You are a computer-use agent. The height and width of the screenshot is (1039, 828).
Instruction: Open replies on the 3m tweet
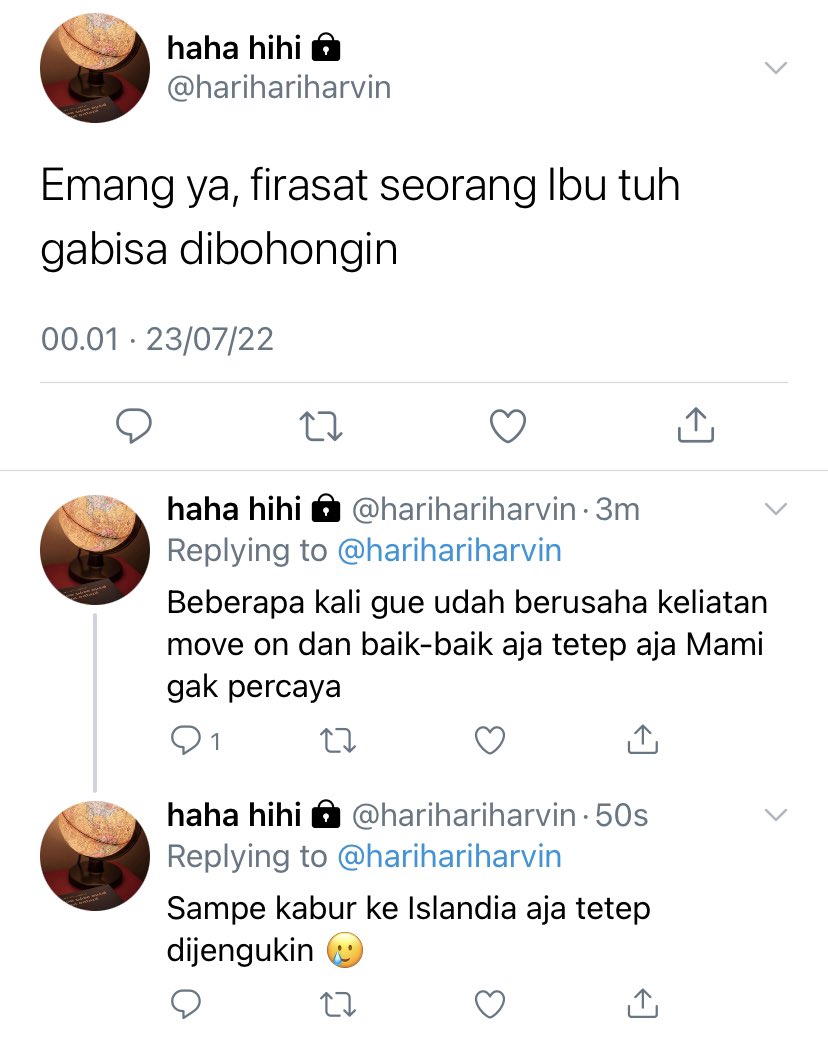coord(195,740)
